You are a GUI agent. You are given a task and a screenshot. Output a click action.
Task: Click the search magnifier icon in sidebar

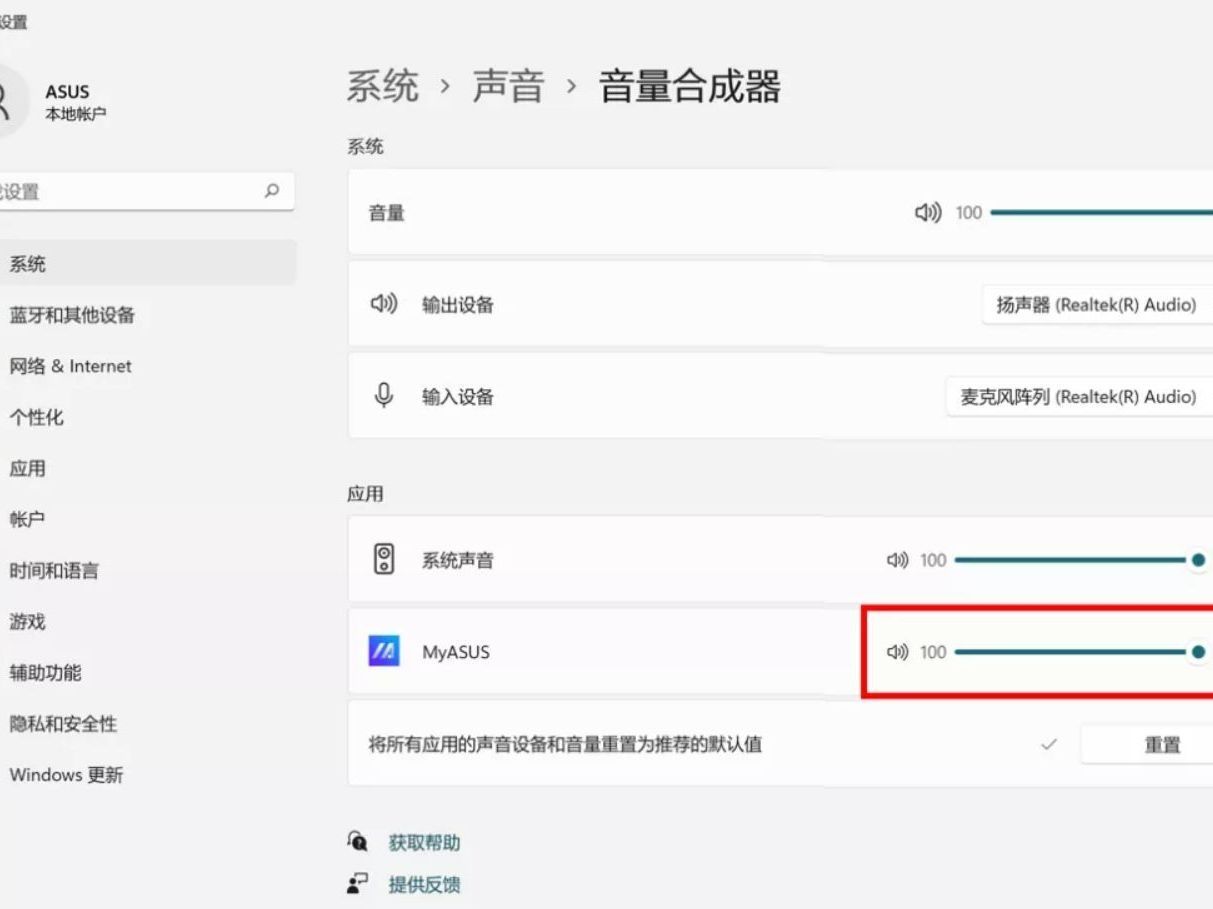[x=272, y=191]
